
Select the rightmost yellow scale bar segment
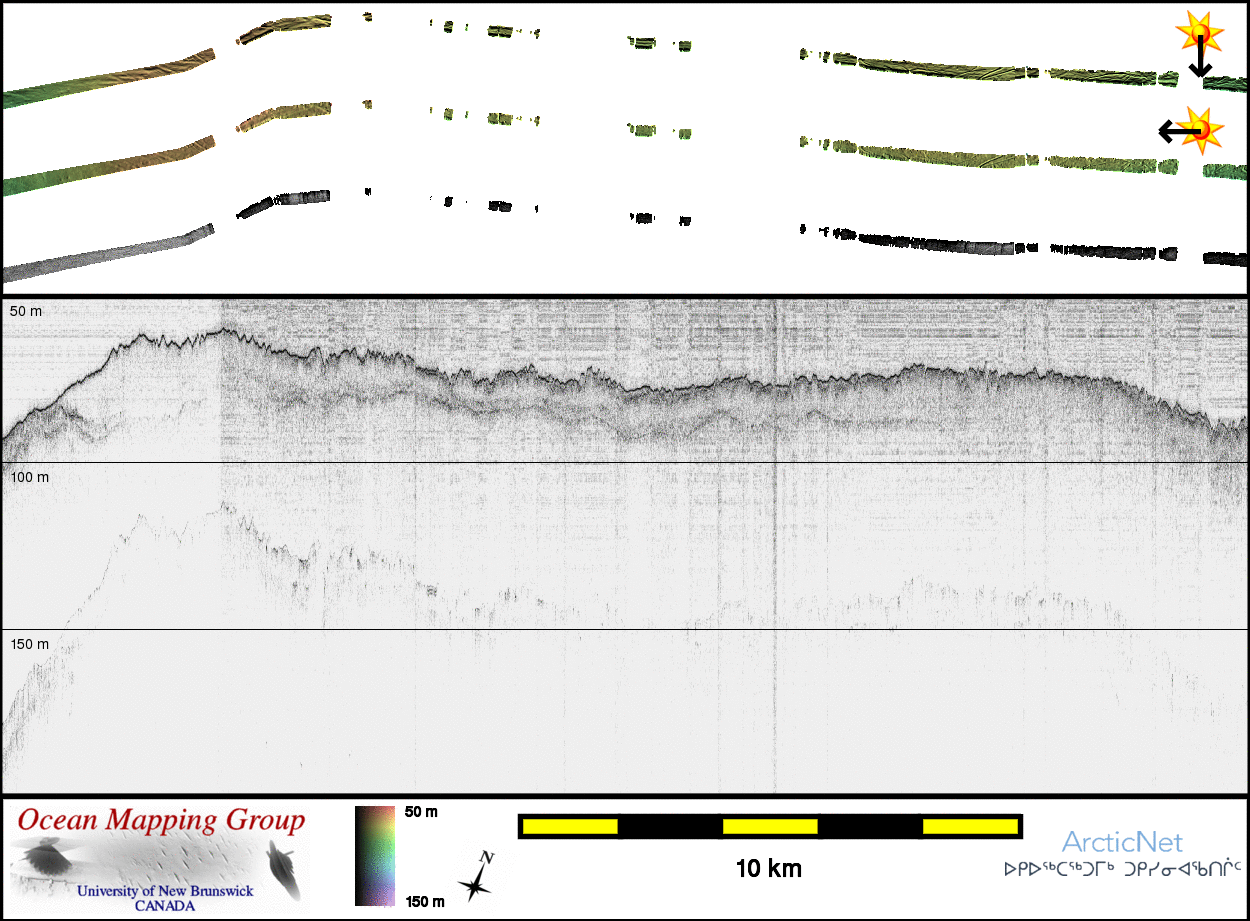[968, 826]
